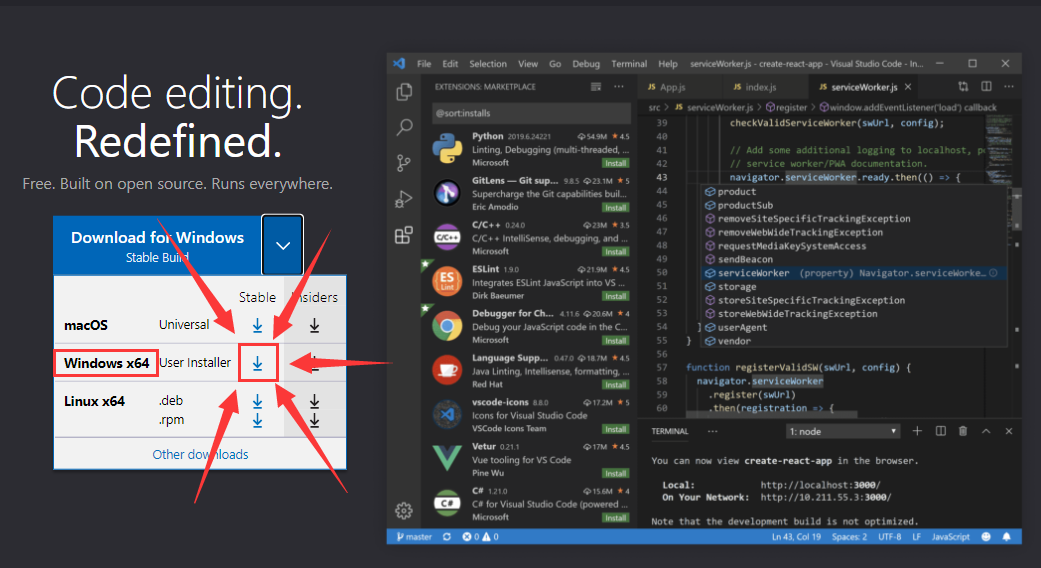Open the Go menu
The image size is (1041, 568).
pos(555,64)
